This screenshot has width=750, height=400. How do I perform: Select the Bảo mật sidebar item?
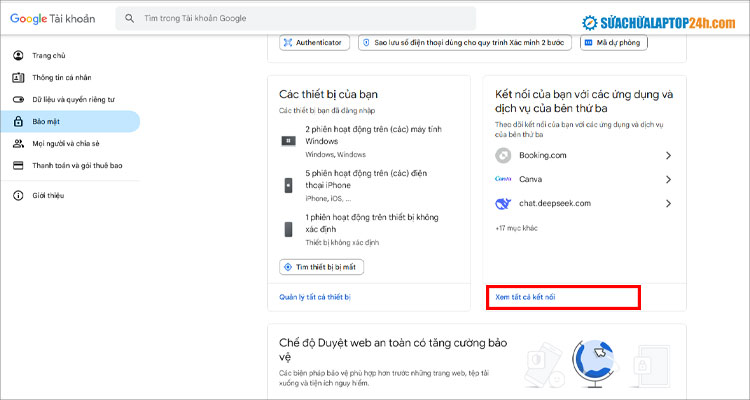(70, 122)
